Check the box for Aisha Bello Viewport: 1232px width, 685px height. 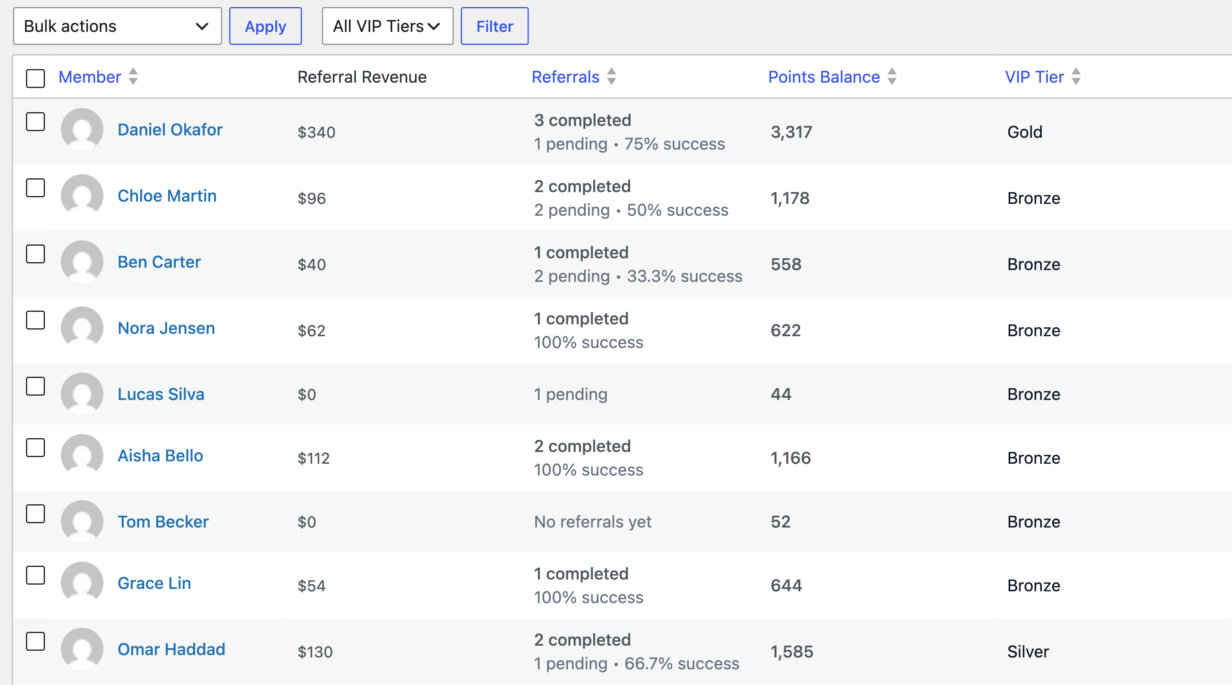(x=35, y=448)
